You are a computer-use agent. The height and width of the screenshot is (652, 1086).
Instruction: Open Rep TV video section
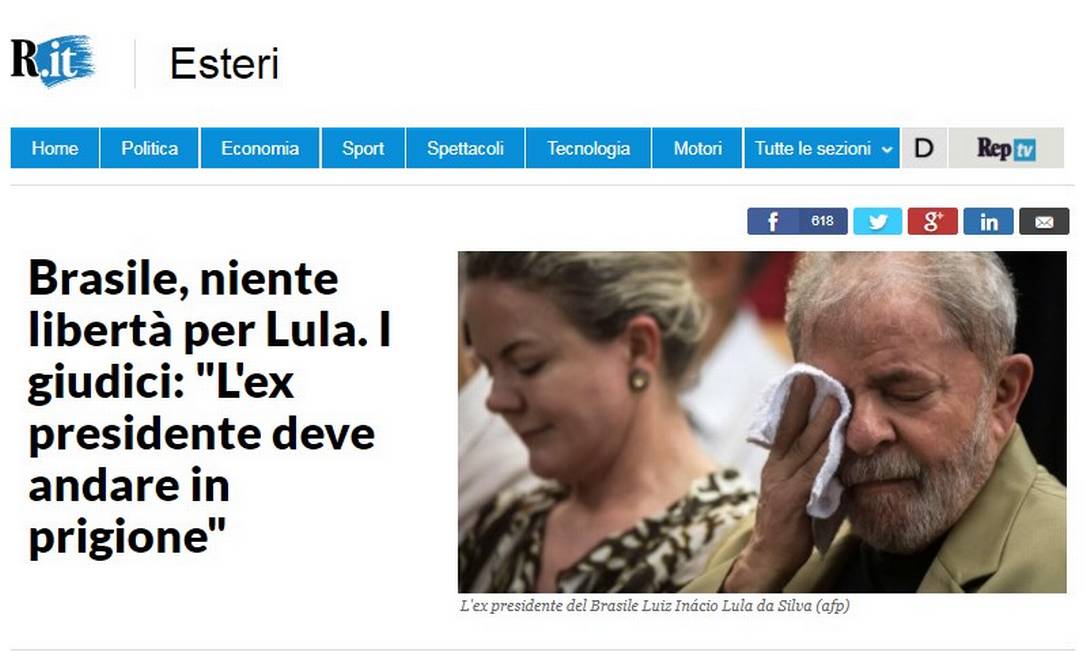point(1006,148)
